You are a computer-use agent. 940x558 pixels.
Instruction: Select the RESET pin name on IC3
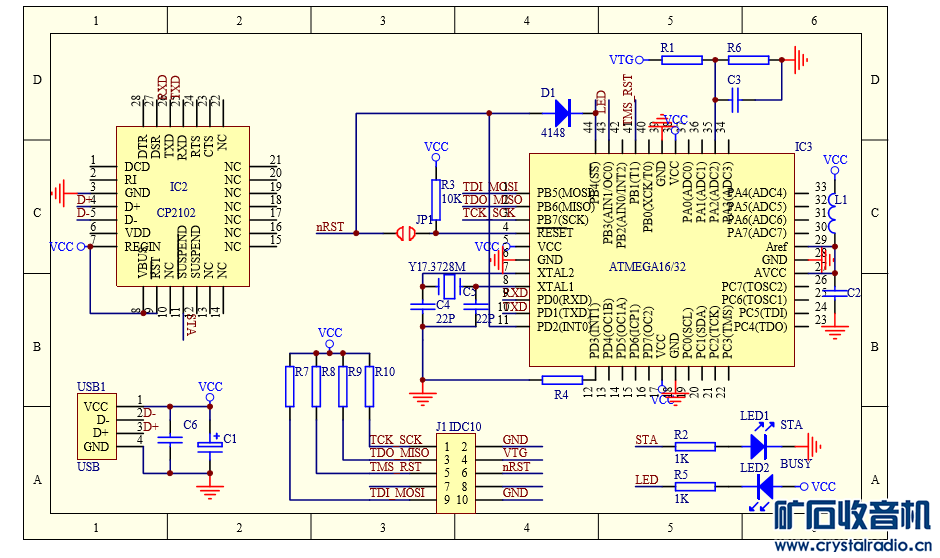point(555,233)
